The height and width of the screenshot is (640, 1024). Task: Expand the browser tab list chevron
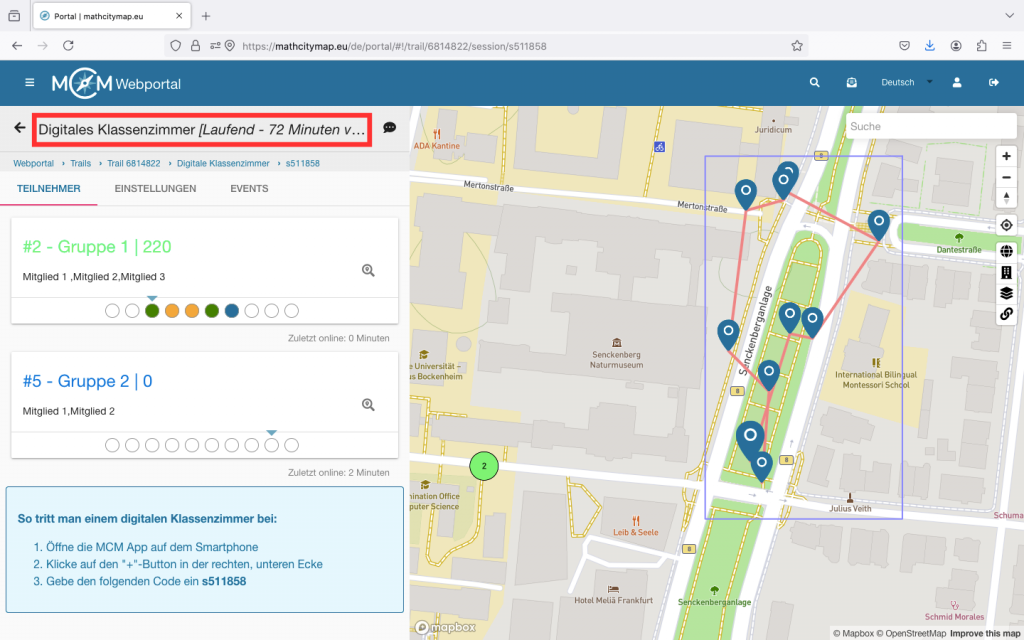1007,16
